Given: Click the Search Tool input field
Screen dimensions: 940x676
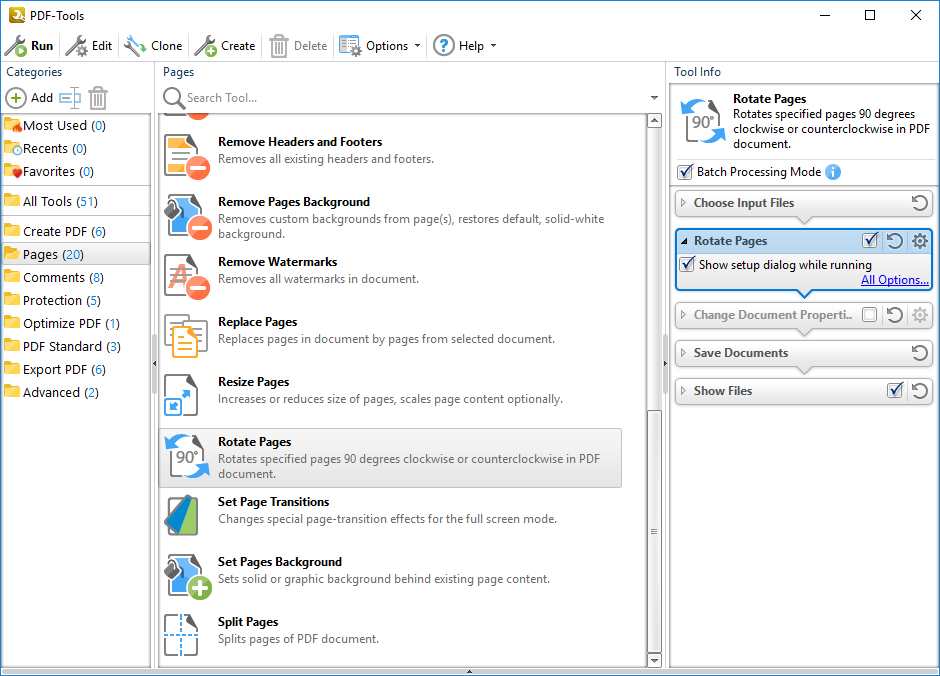Looking at the screenshot, I should (x=414, y=98).
